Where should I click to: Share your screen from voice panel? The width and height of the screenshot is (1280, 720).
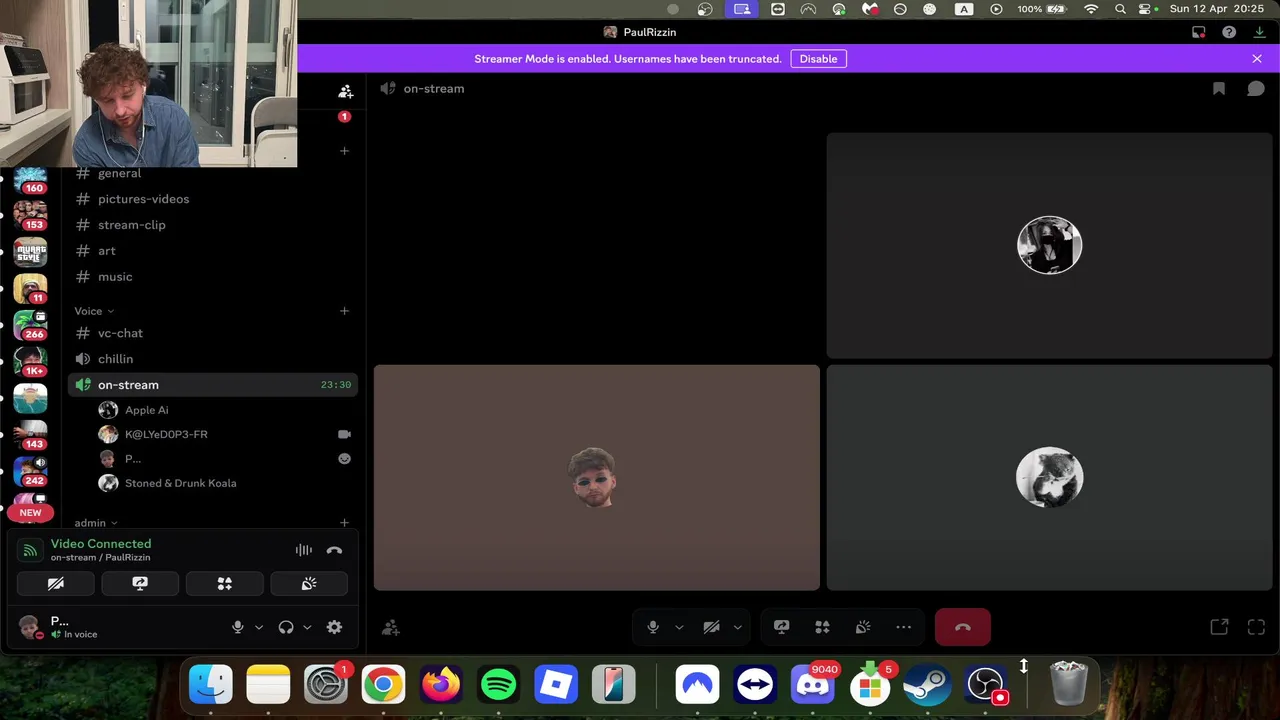click(140, 584)
